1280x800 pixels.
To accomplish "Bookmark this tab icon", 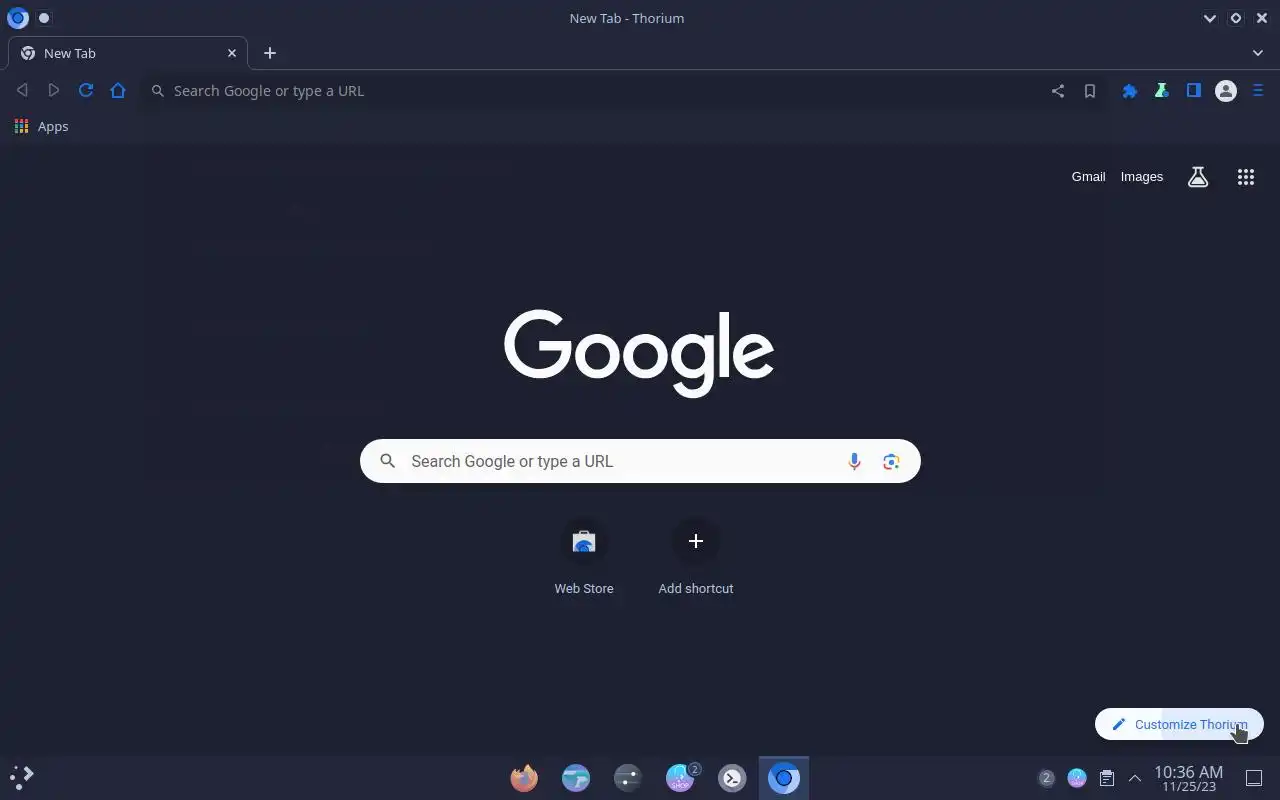I will tap(1090, 91).
